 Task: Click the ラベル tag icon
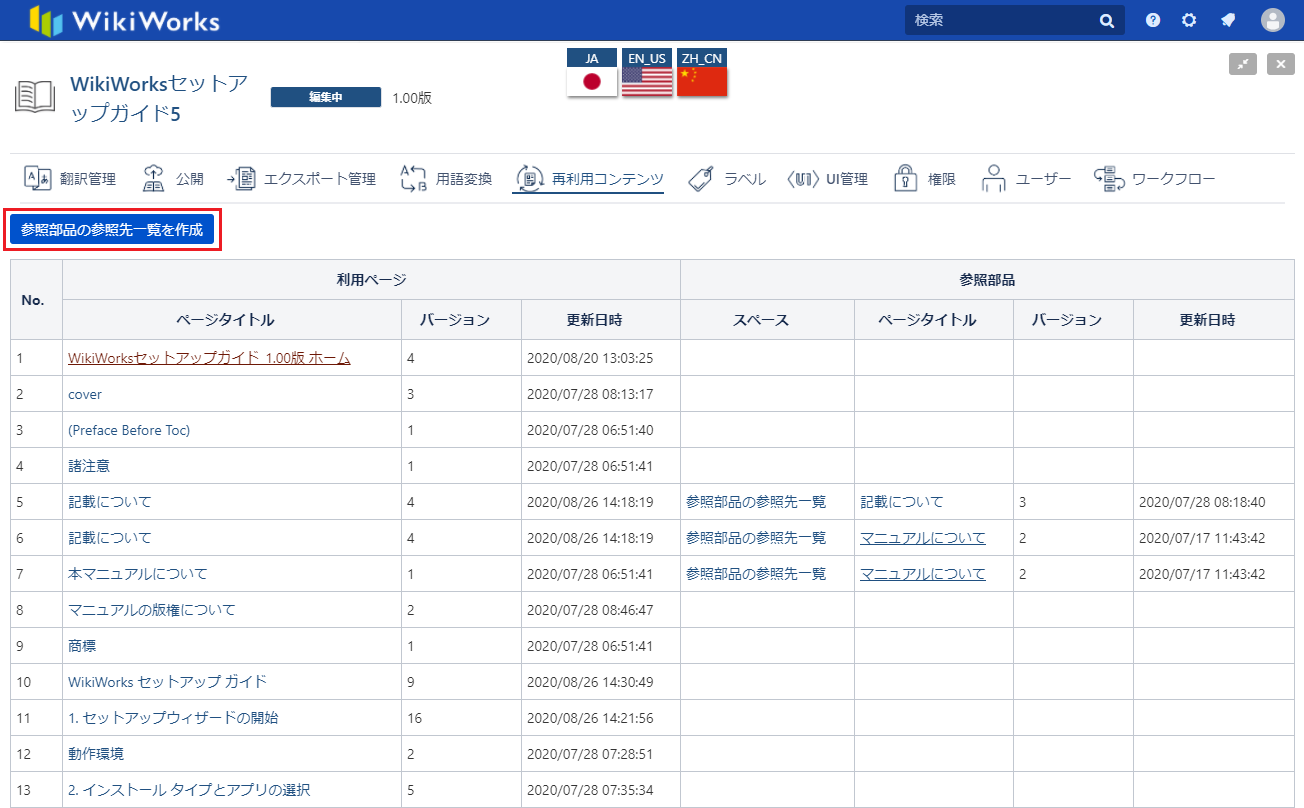tap(703, 179)
